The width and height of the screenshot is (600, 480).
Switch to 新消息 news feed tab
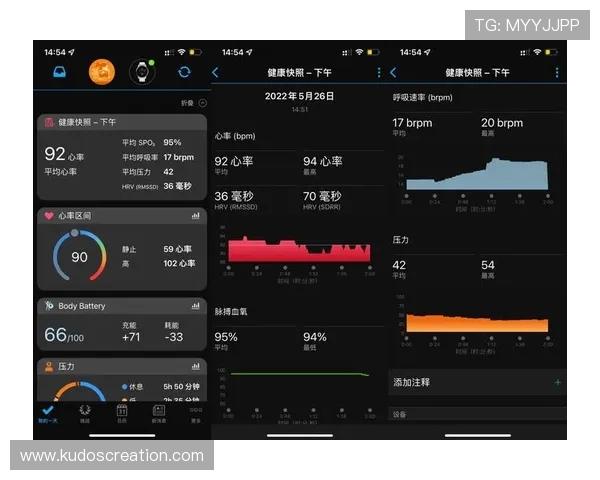pyautogui.click(x=159, y=414)
